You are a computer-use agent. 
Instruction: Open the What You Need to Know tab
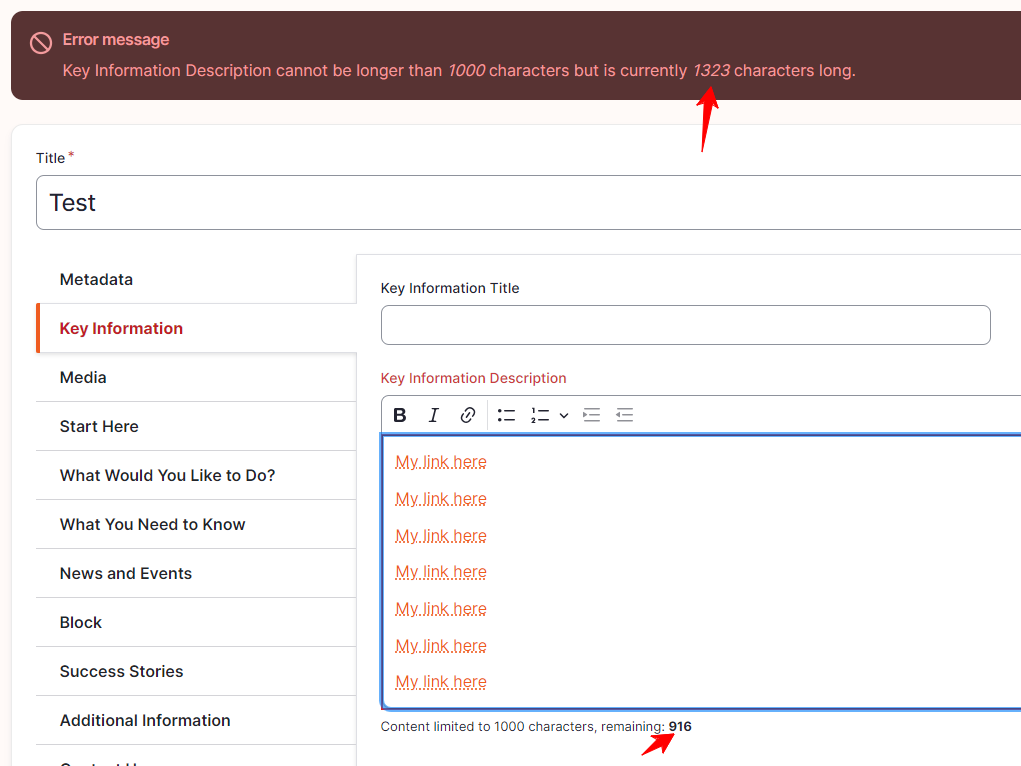[152, 524]
